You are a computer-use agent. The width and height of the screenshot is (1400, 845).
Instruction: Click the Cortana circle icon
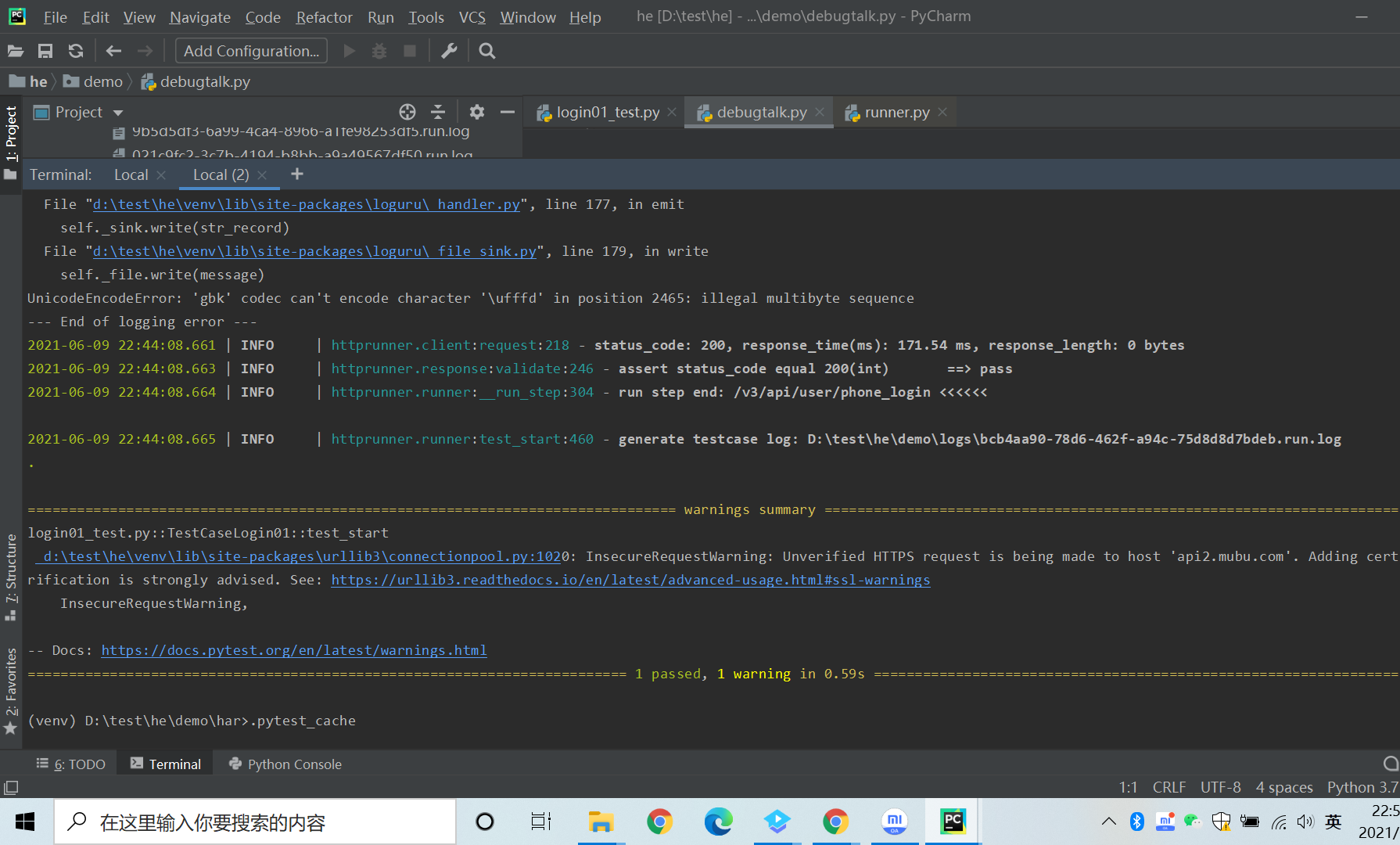(485, 822)
